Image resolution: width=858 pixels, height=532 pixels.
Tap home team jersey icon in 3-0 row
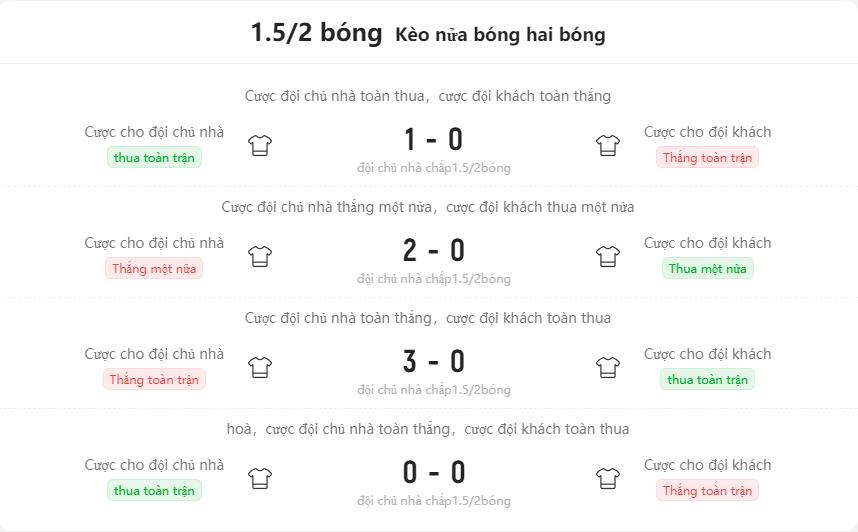coord(260,367)
